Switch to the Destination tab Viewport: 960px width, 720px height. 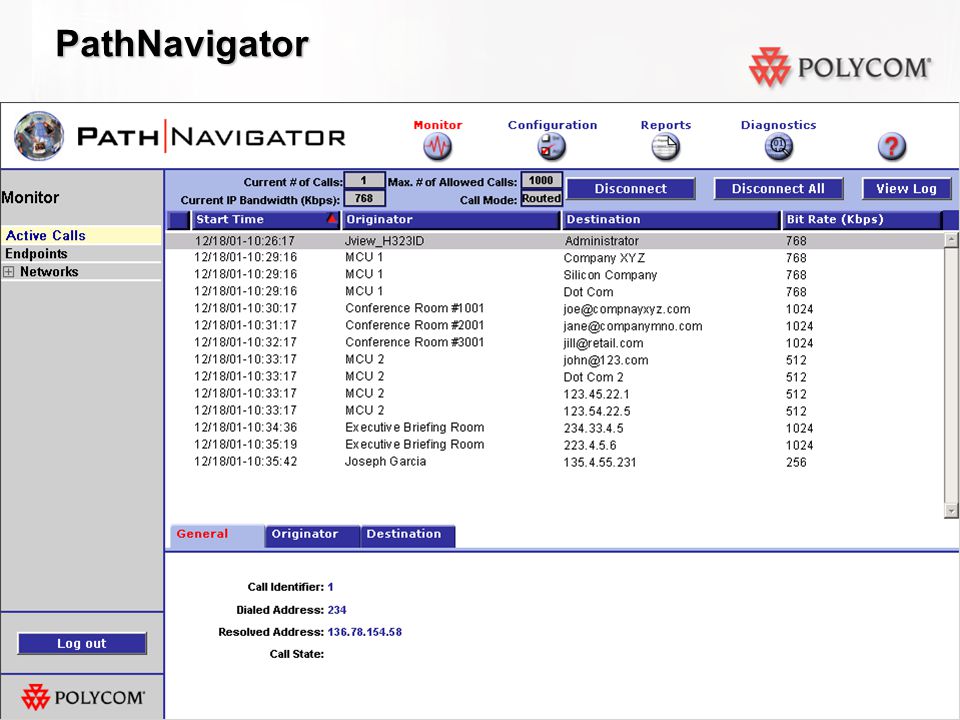coord(408,535)
